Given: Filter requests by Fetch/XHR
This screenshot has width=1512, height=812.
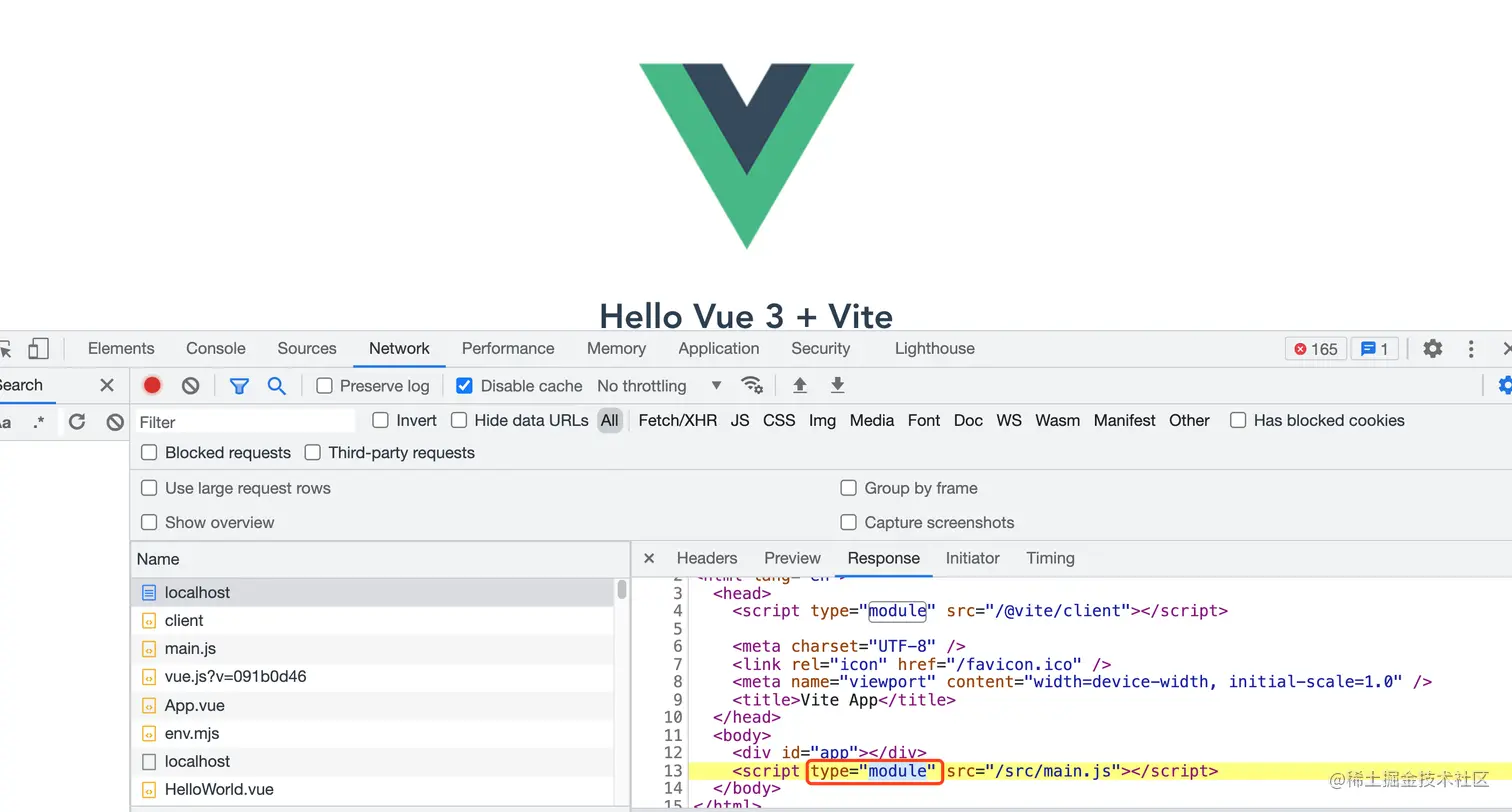Looking at the screenshot, I should coord(678,420).
